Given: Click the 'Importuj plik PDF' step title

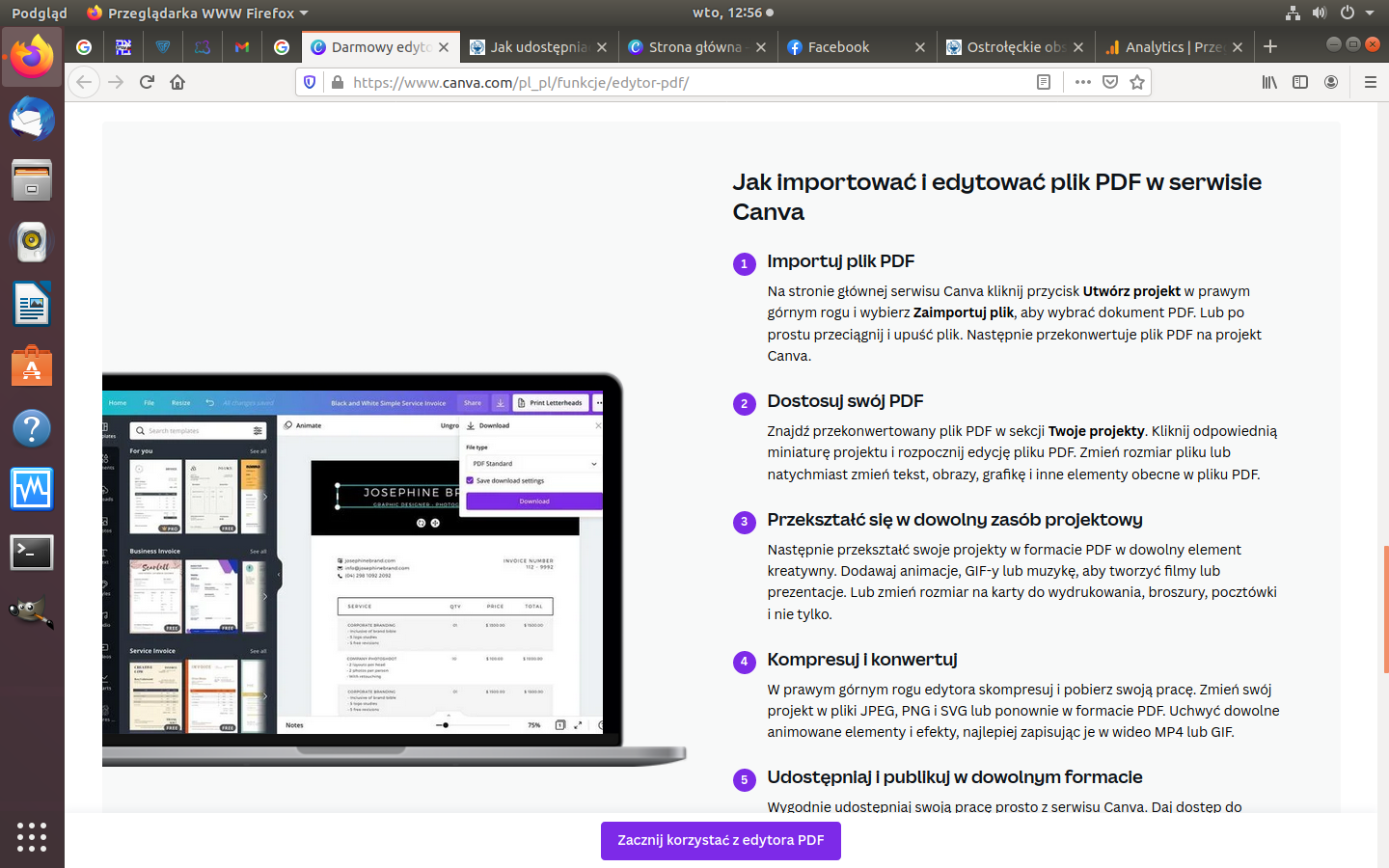Looking at the screenshot, I should click(x=840, y=261).
